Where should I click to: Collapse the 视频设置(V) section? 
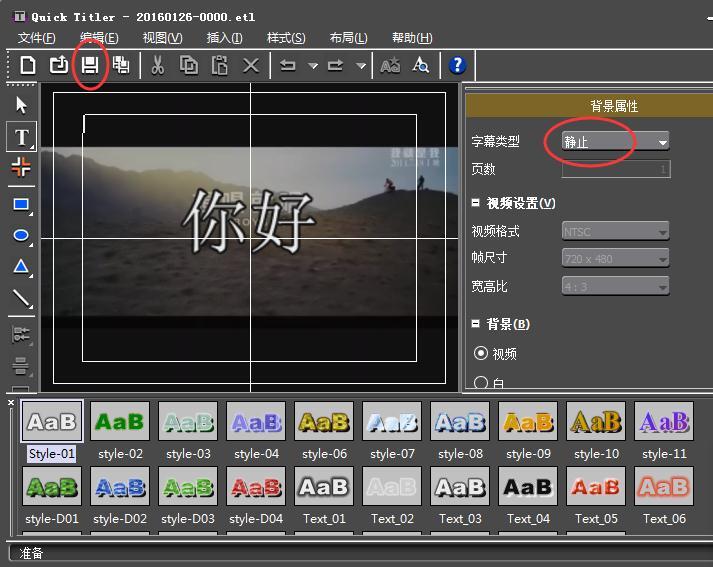coord(476,203)
